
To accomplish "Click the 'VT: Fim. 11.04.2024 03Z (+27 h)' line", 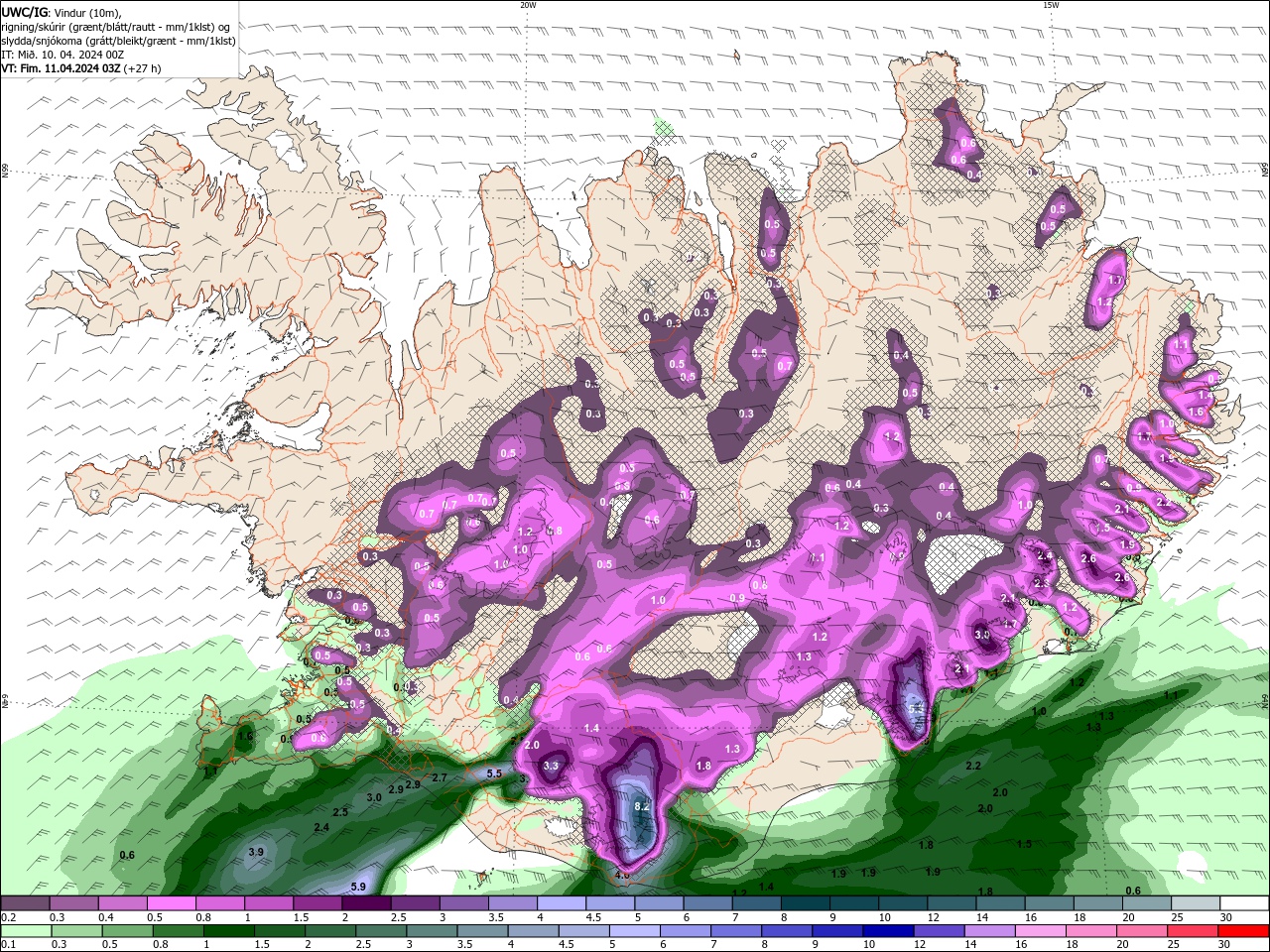I will 80,68.
